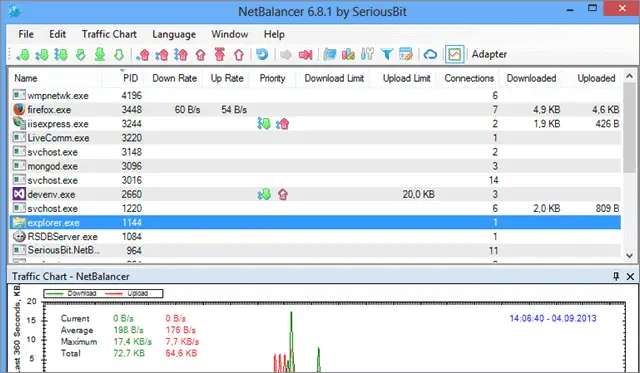This screenshot has width=640, height=373.
Task: Click the green outline download limit arrow
Action: [119, 54]
